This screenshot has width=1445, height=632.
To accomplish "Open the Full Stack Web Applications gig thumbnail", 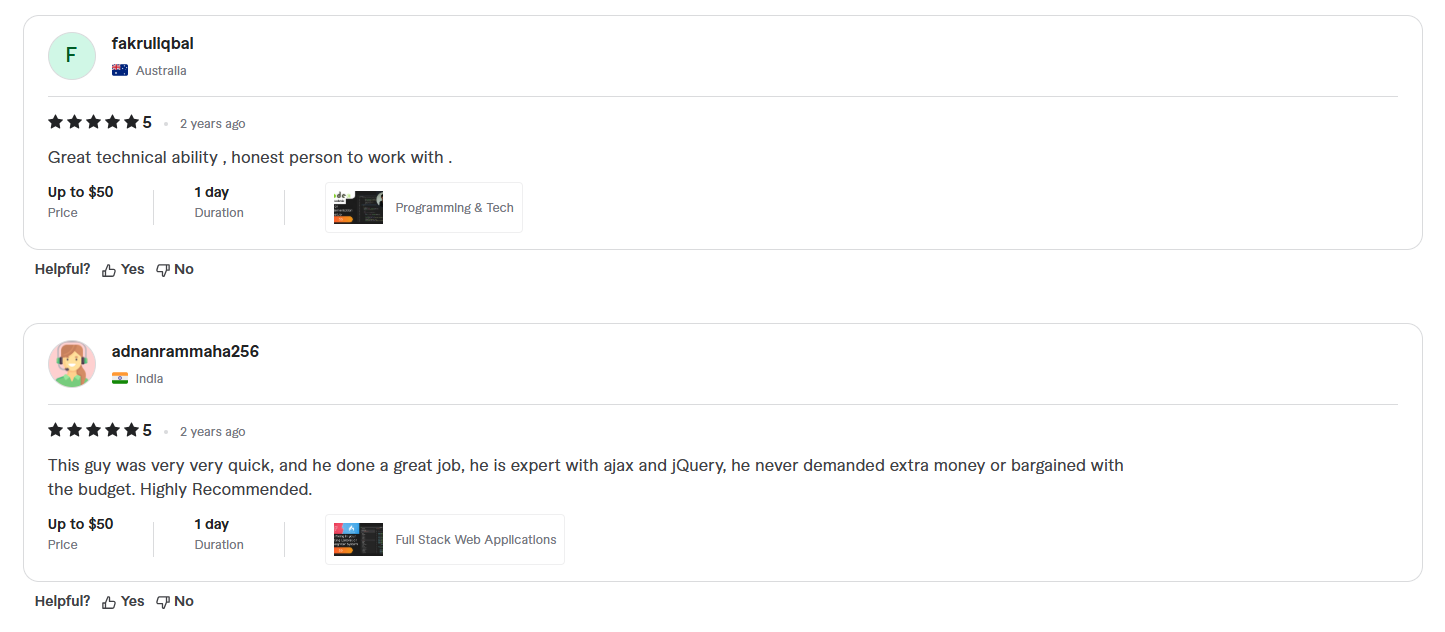I will coord(357,539).
